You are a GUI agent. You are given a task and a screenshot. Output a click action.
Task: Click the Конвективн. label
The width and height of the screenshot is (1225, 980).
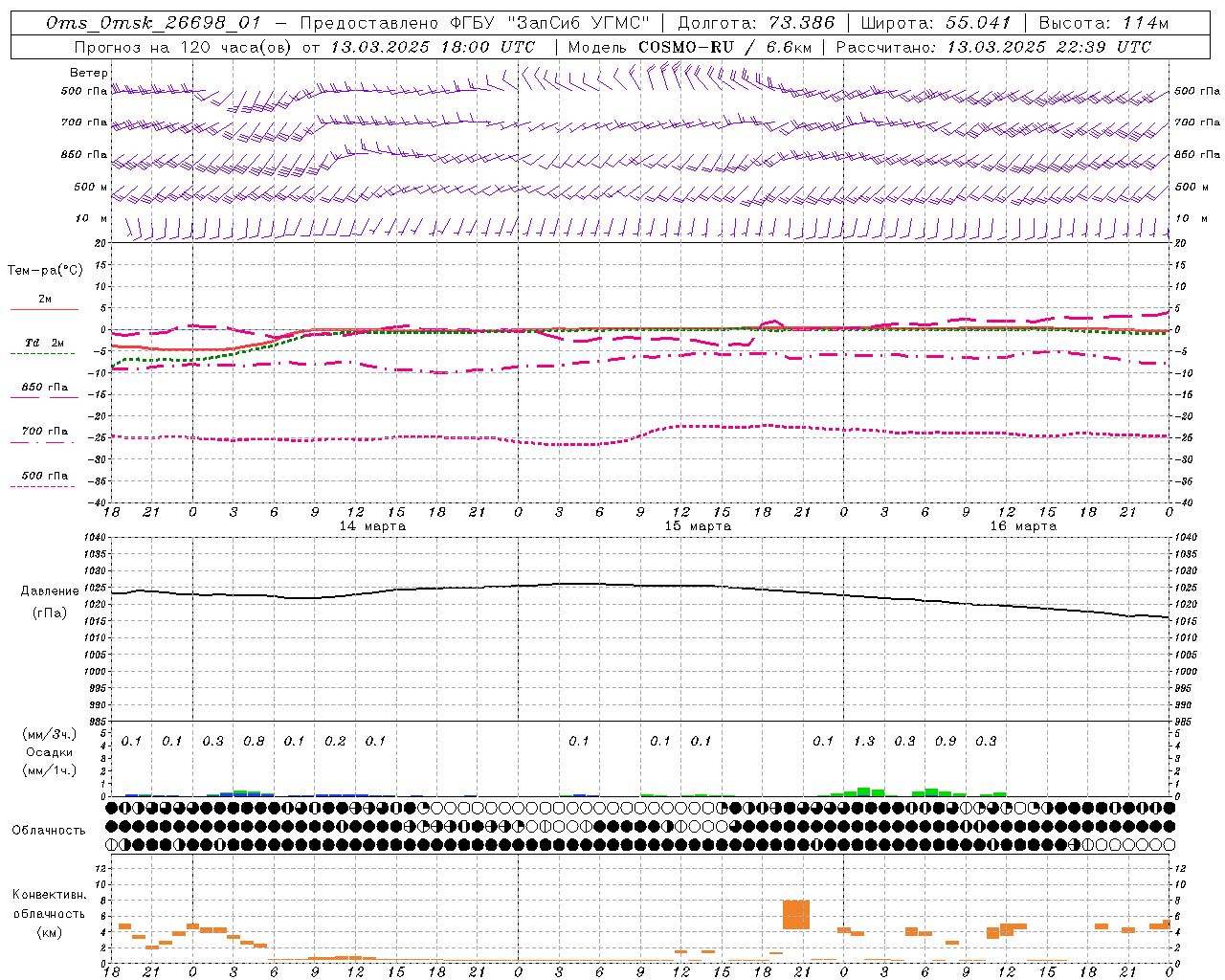coord(50,895)
